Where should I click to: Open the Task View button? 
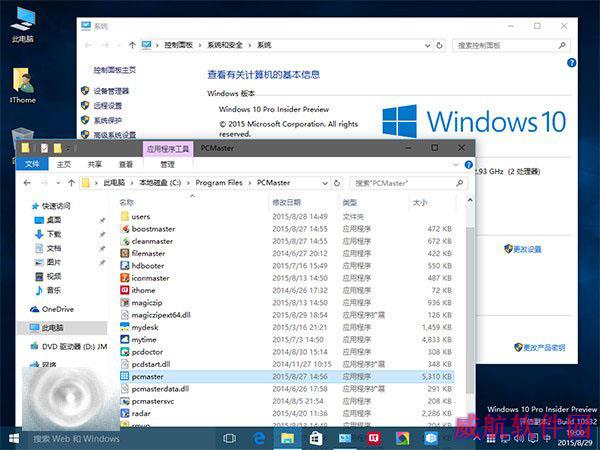[229, 439]
